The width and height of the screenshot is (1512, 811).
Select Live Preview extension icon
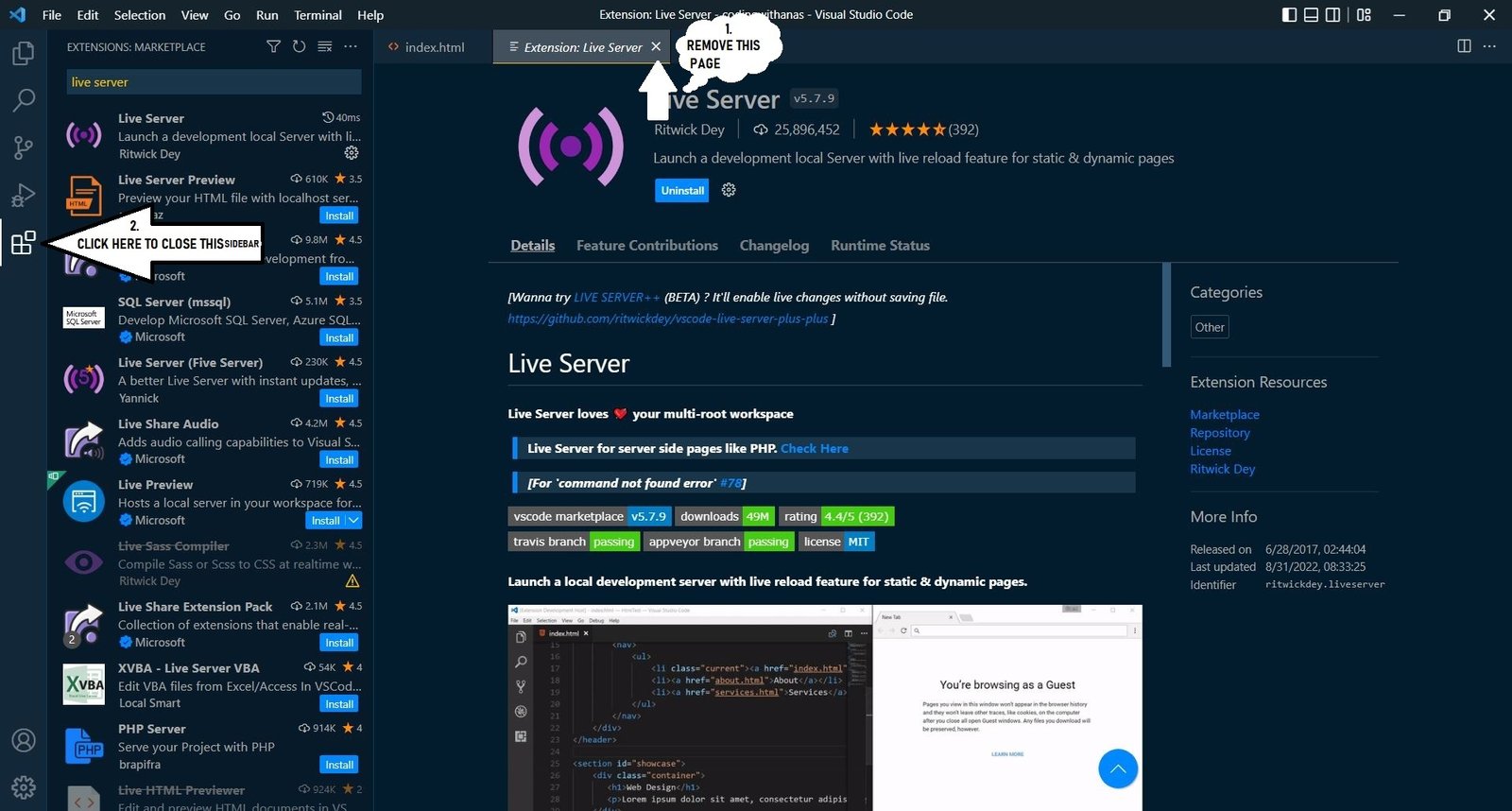coord(84,501)
